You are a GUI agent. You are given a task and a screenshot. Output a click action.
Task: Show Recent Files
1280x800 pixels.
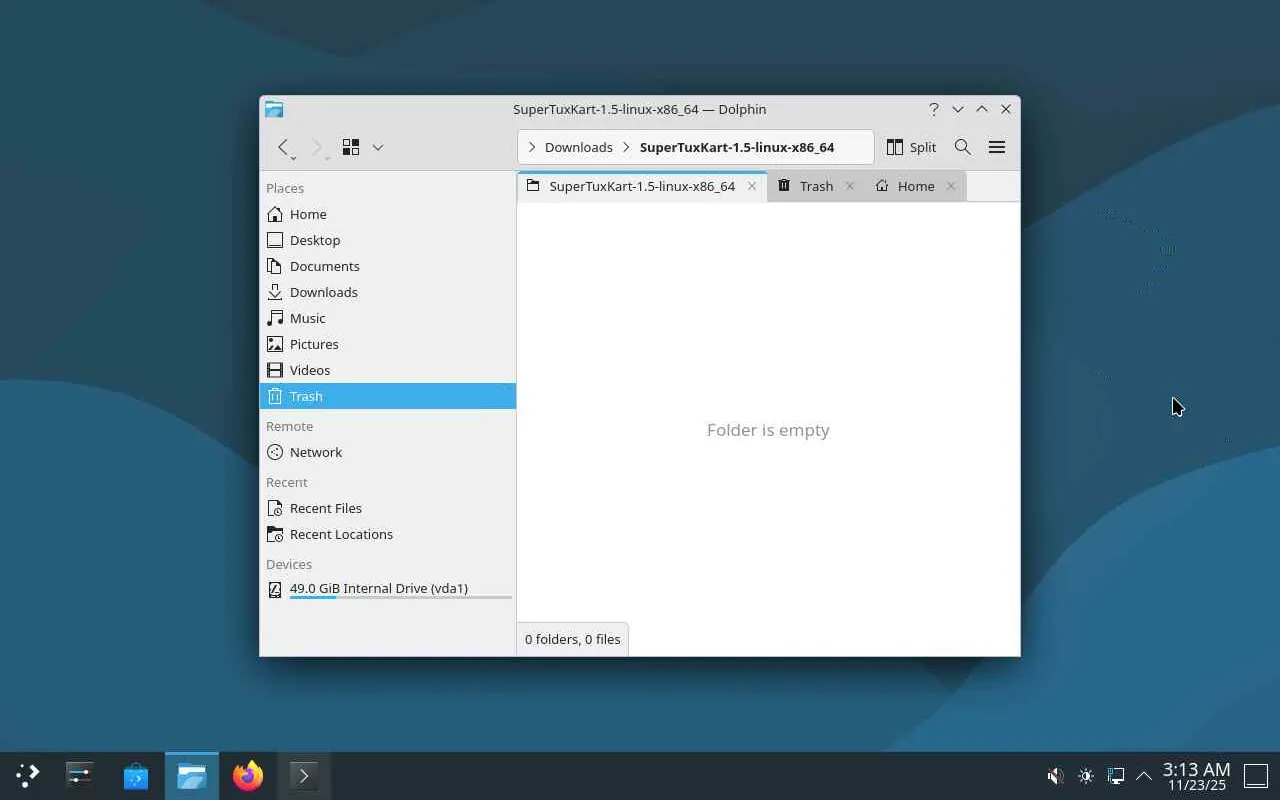coord(388,508)
